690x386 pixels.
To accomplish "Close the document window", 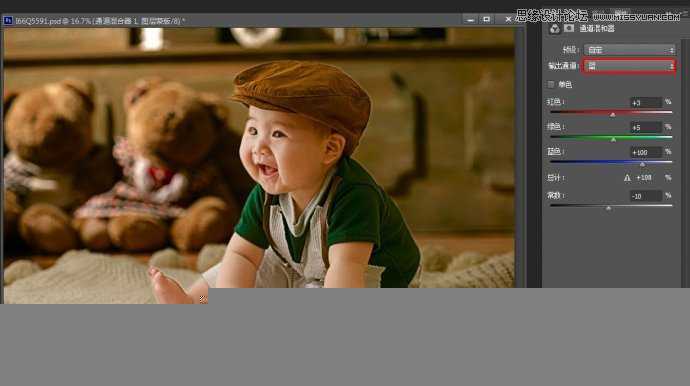I will point(508,19).
